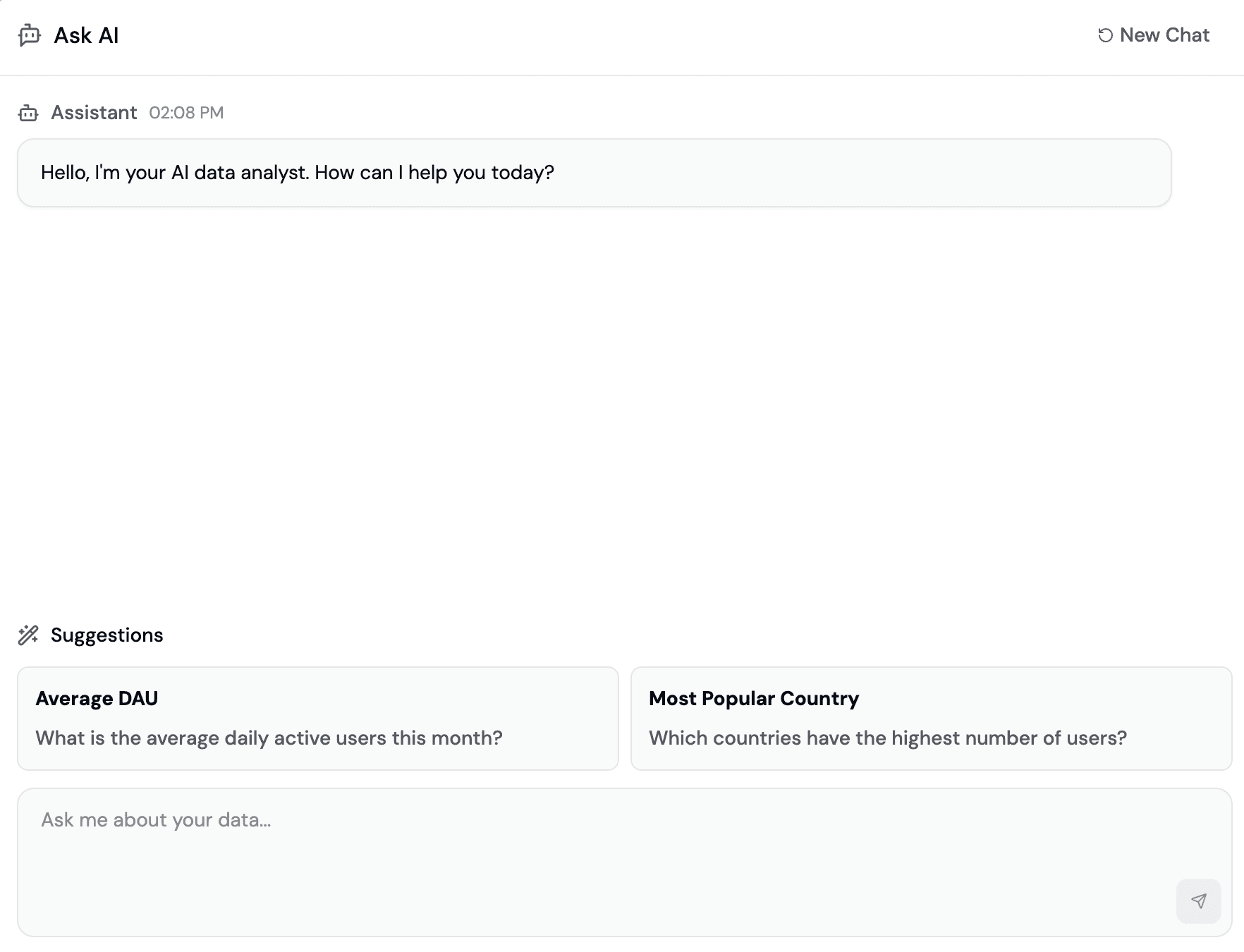Image resolution: width=1244 pixels, height=952 pixels.
Task: Click the Assistant name label
Action: [94, 112]
